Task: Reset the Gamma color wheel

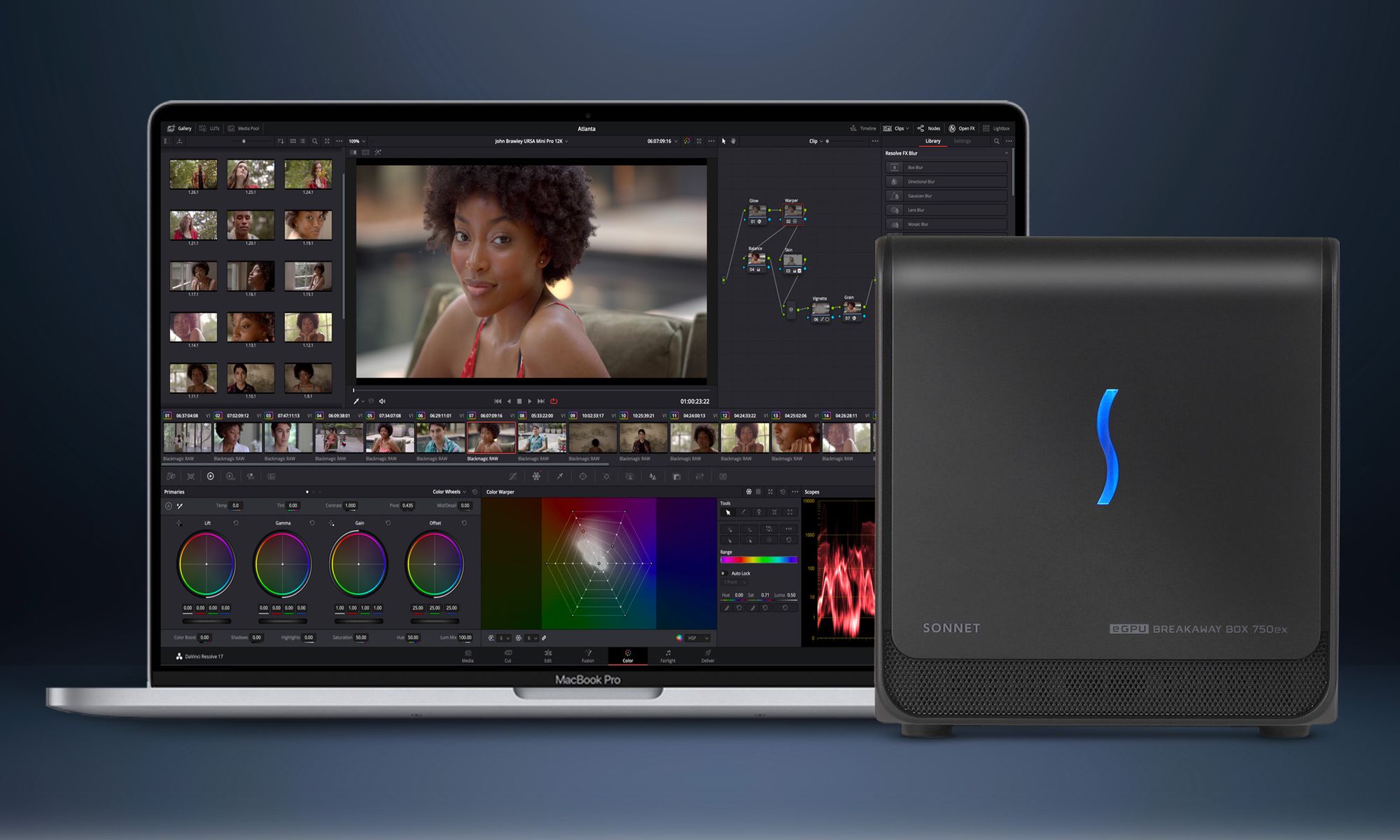Action: 312,523
